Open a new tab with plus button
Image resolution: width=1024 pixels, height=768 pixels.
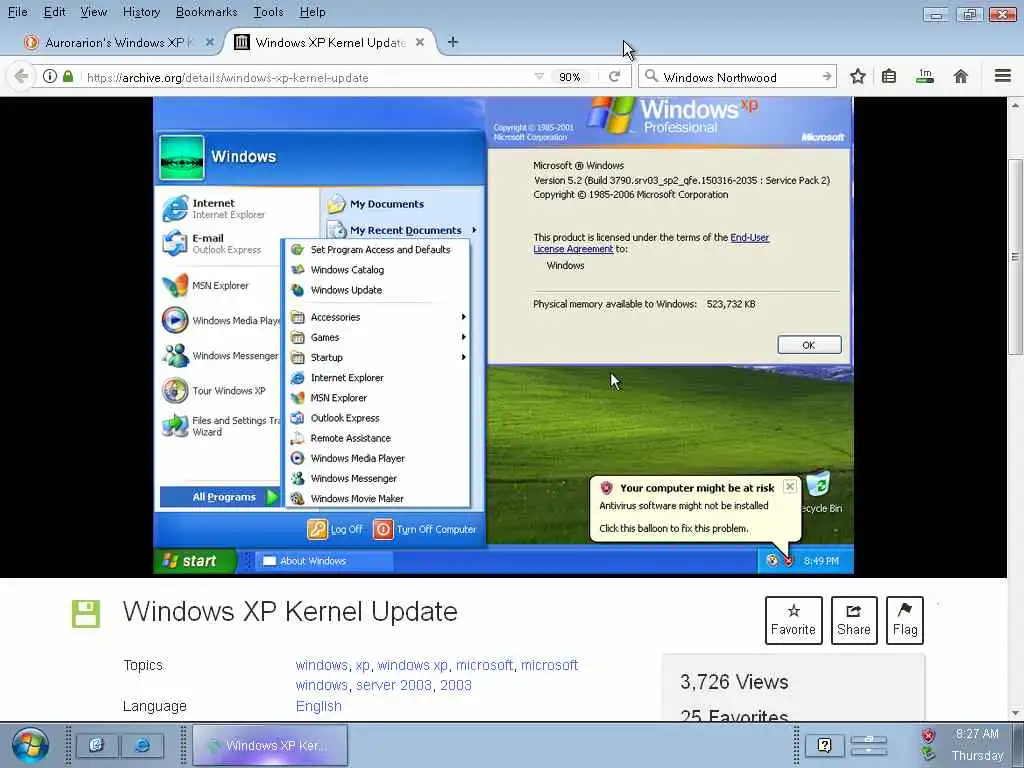tap(453, 42)
